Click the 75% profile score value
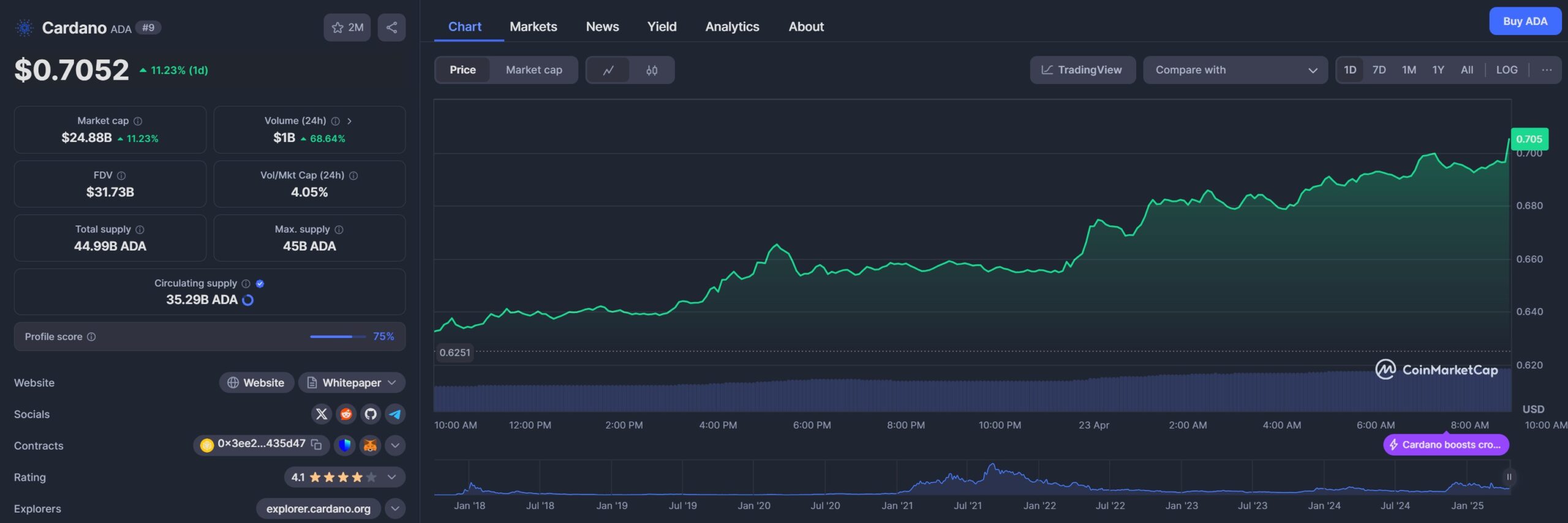This screenshot has height=523, width=1568. [383, 337]
